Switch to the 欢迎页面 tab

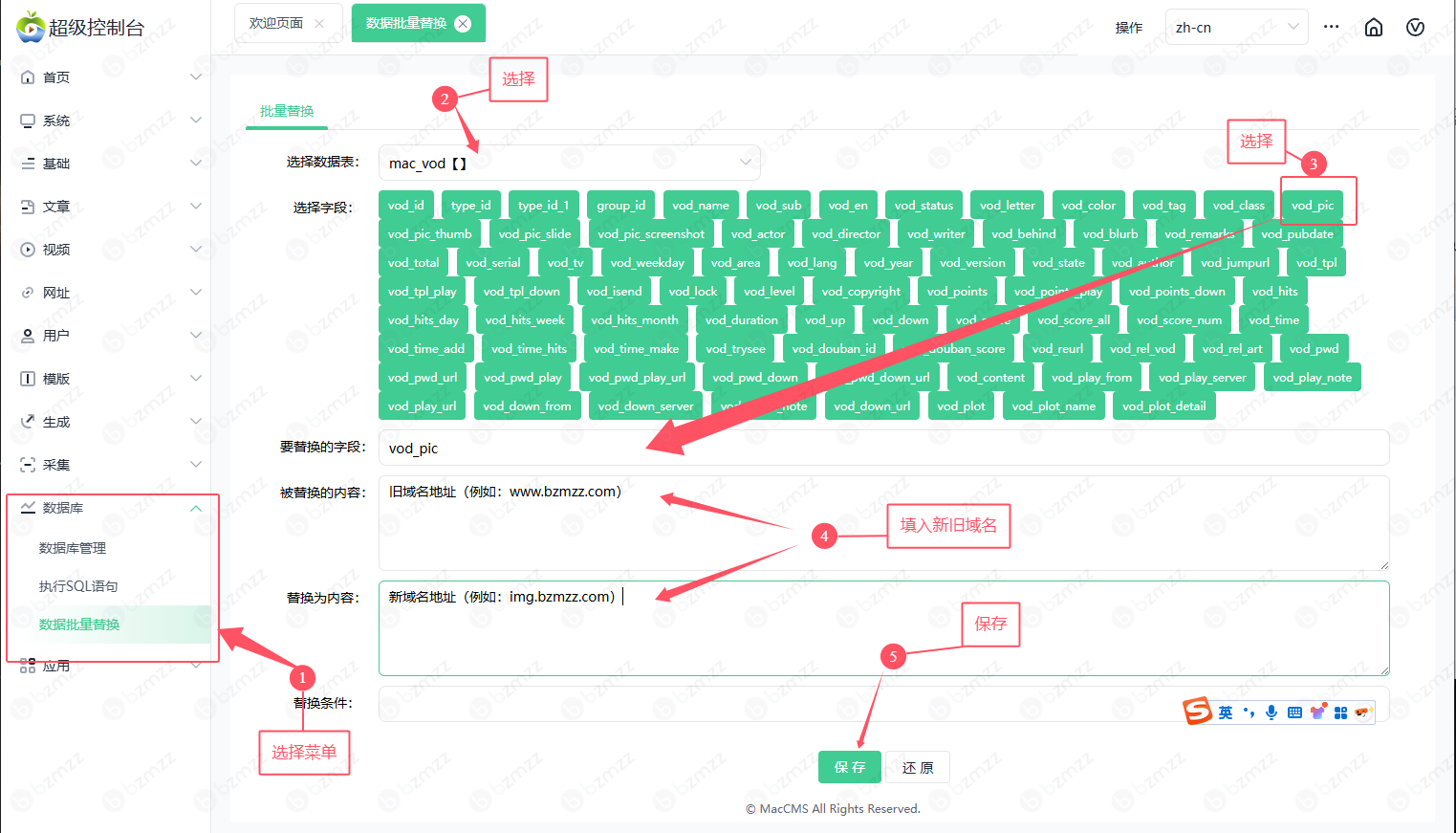tap(276, 23)
